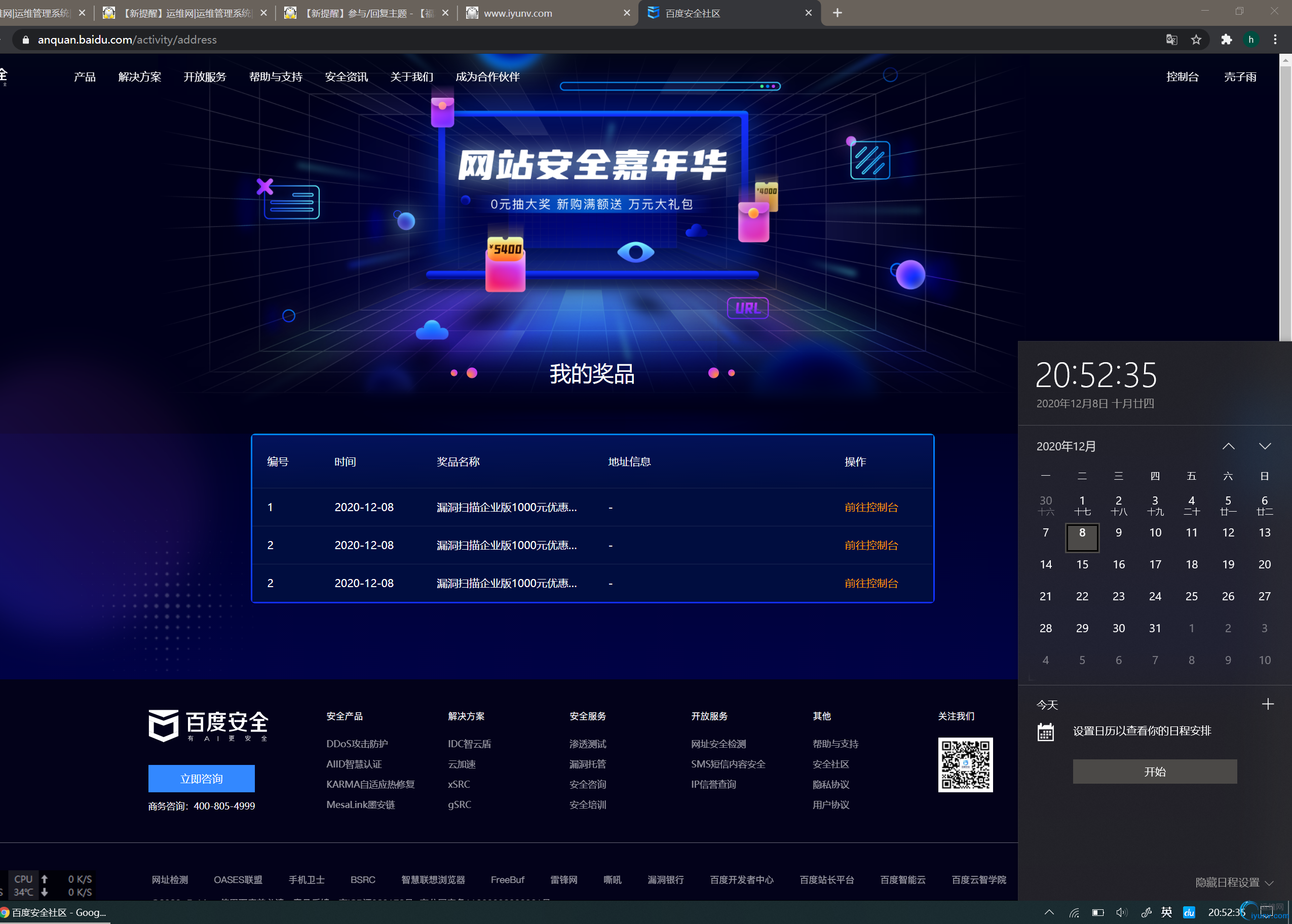Open the AIID智慧认证 footer link
This screenshot has width=1292, height=924.
pos(354,764)
